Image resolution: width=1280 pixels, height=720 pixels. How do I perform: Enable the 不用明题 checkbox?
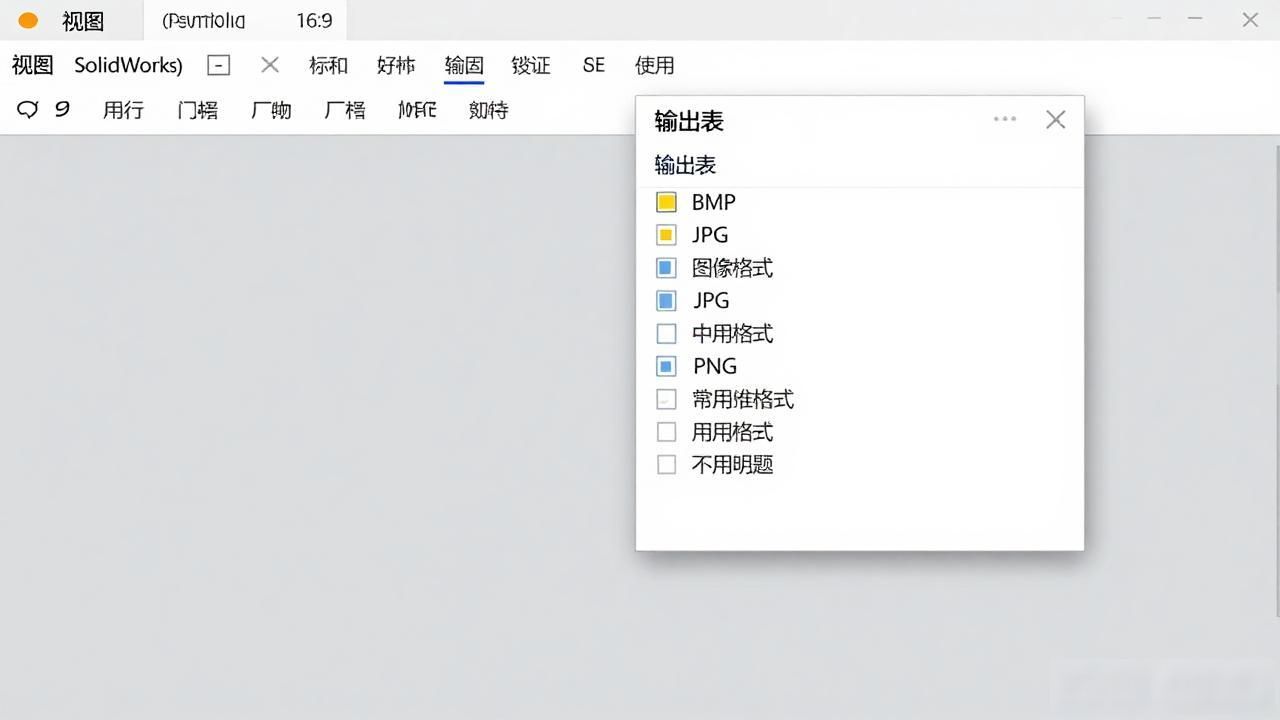coord(666,465)
